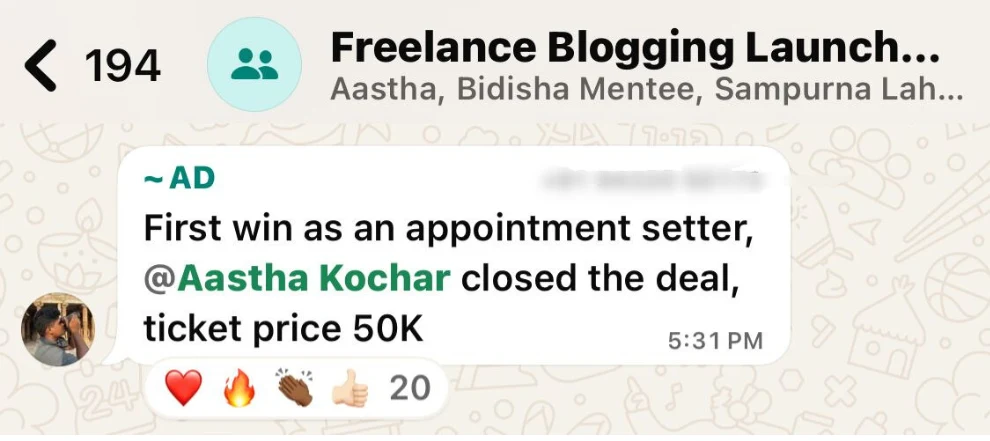Open the reaction count of 20
The image size is (990, 441).
click(409, 388)
